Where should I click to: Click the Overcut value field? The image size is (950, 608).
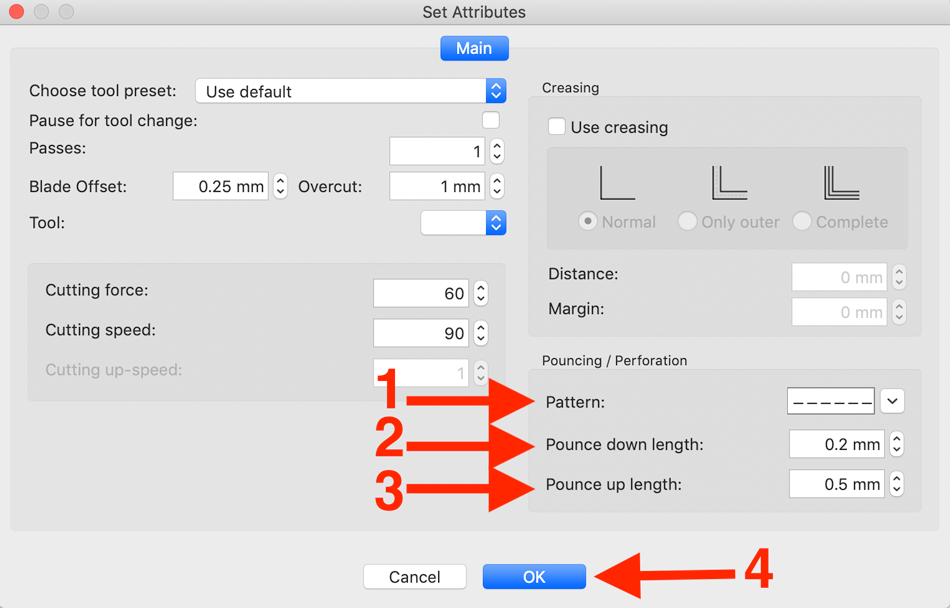tap(437, 186)
